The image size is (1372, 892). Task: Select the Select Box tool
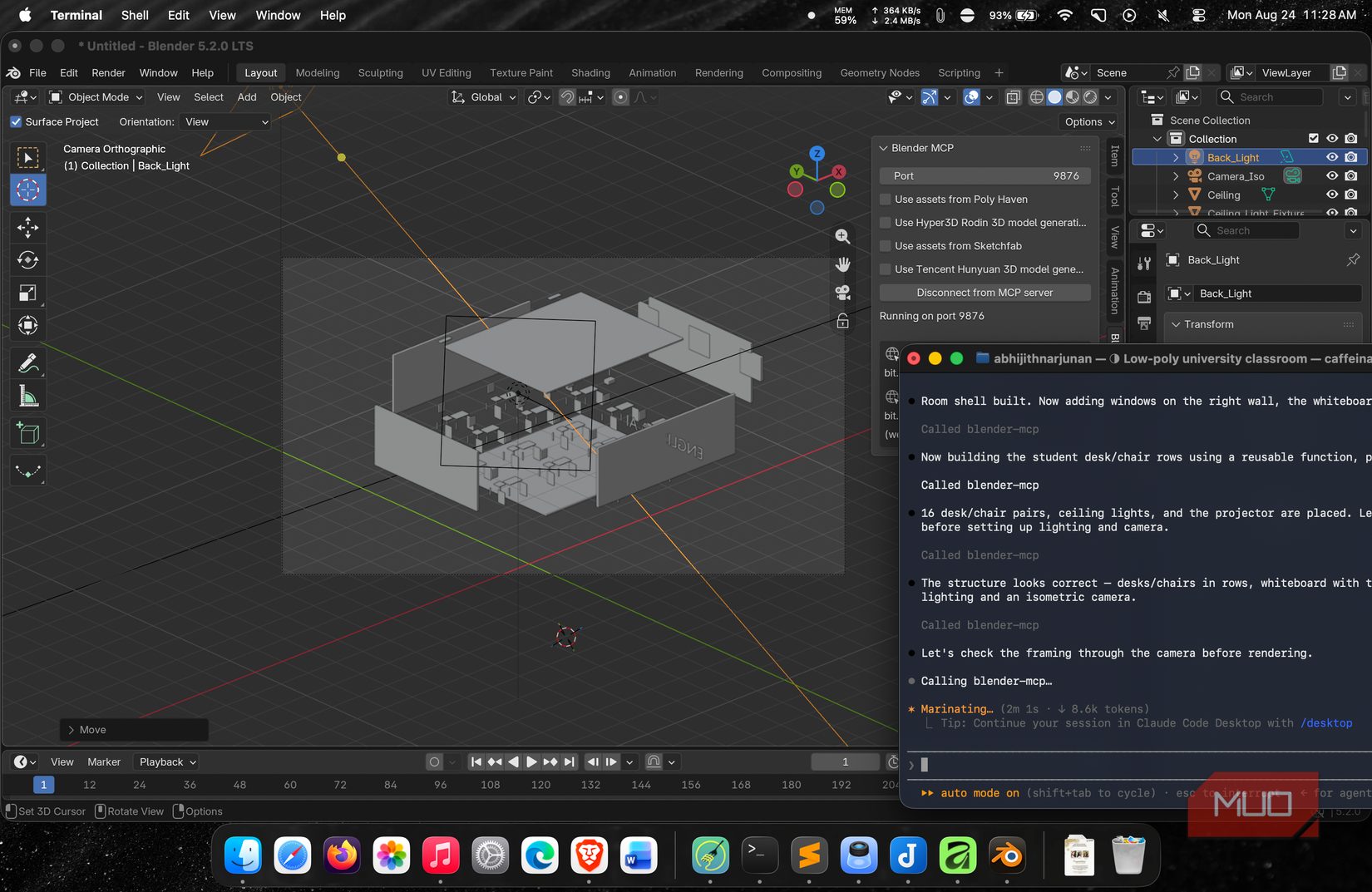point(28,157)
